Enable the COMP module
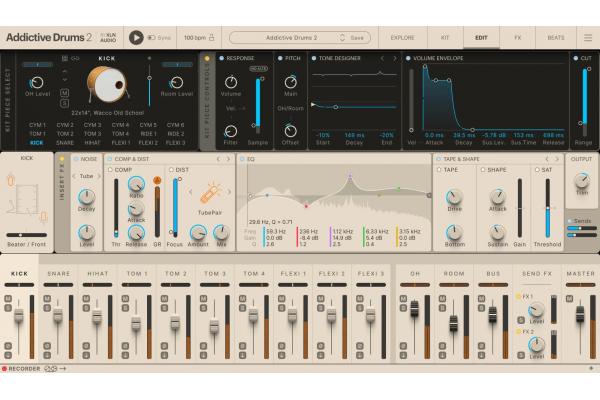600x400 pixels. pos(111,170)
